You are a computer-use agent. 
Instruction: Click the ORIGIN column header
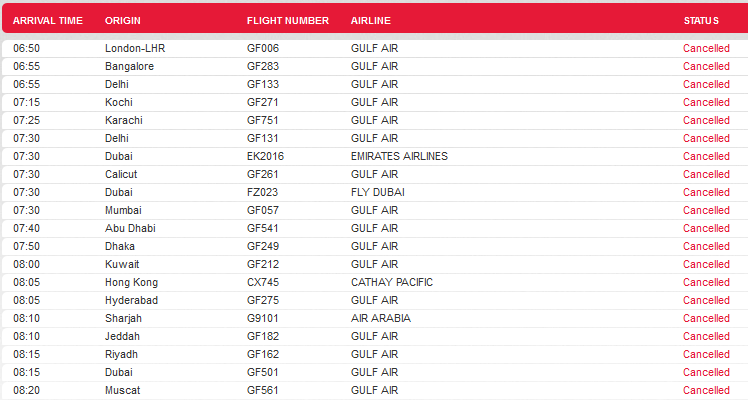tap(123, 21)
